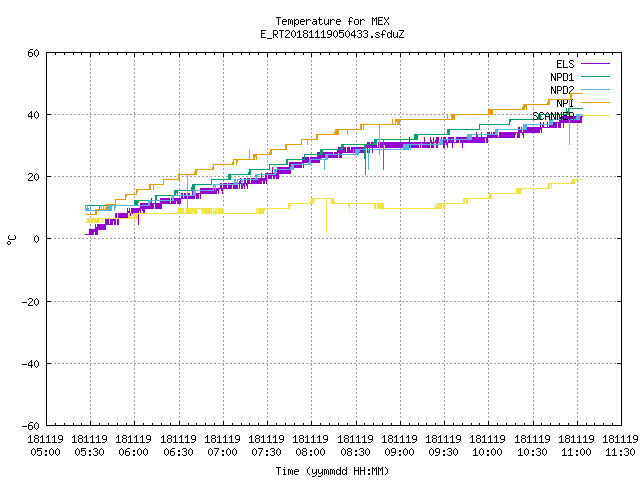
Task: Click the x-axis tick label 05:30
Action: (x=89, y=453)
